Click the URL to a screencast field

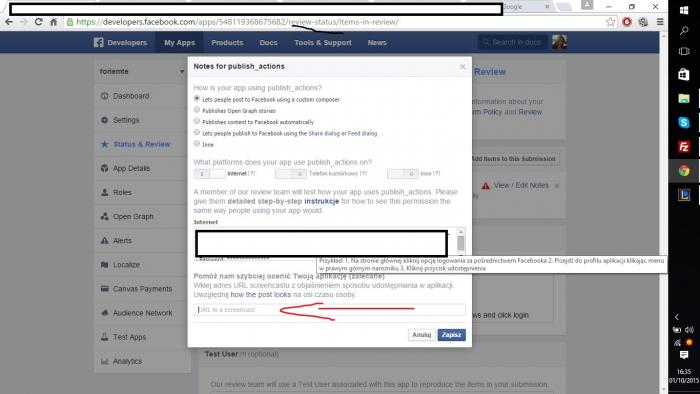point(329,310)
